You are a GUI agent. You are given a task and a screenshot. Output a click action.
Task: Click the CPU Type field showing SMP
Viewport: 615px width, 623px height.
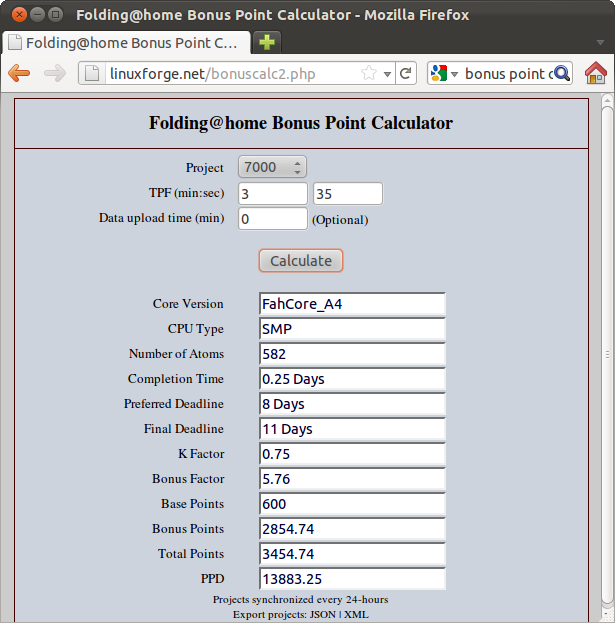point(352,329)
